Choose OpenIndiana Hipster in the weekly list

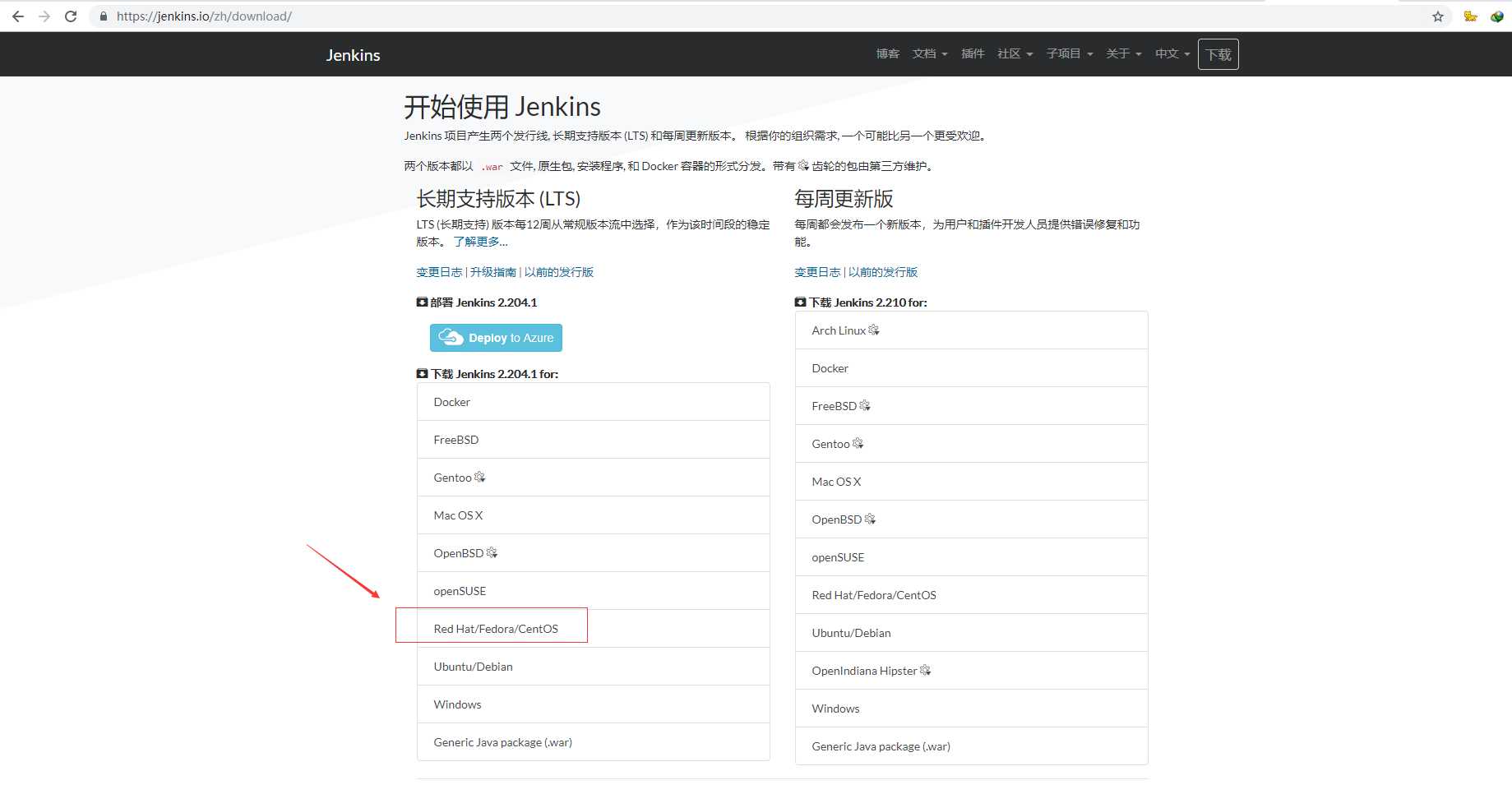(x=972, y=671)
